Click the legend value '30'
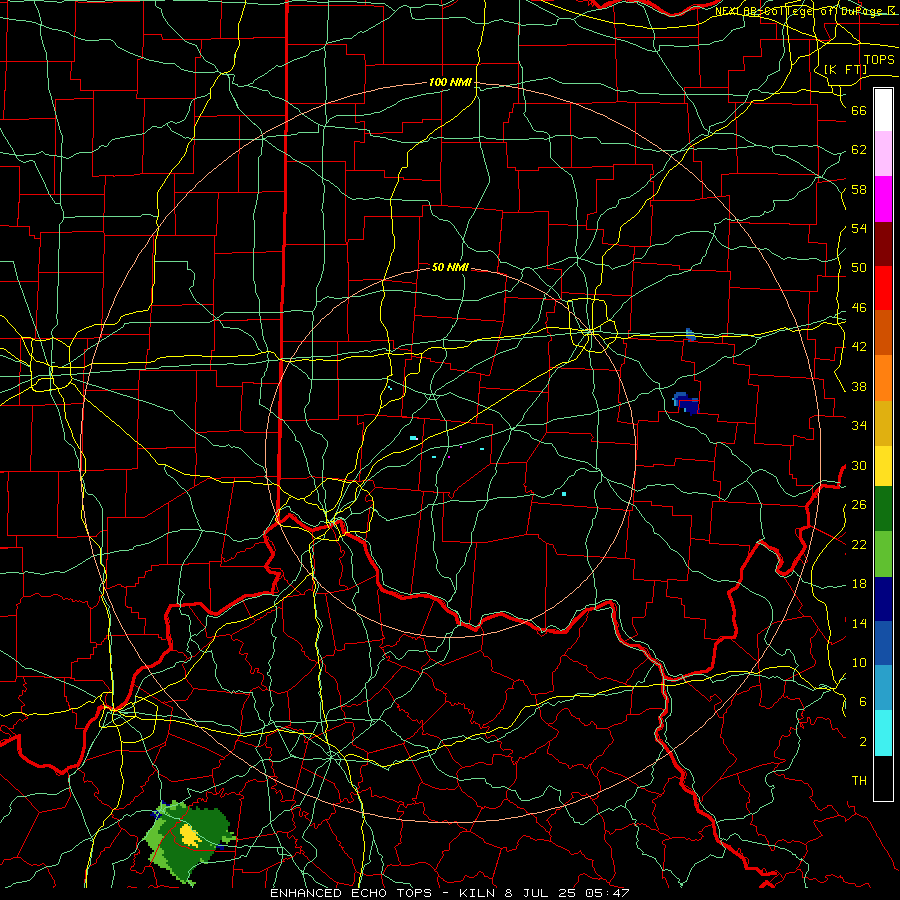900x900 pixels. tap(859, 465)
